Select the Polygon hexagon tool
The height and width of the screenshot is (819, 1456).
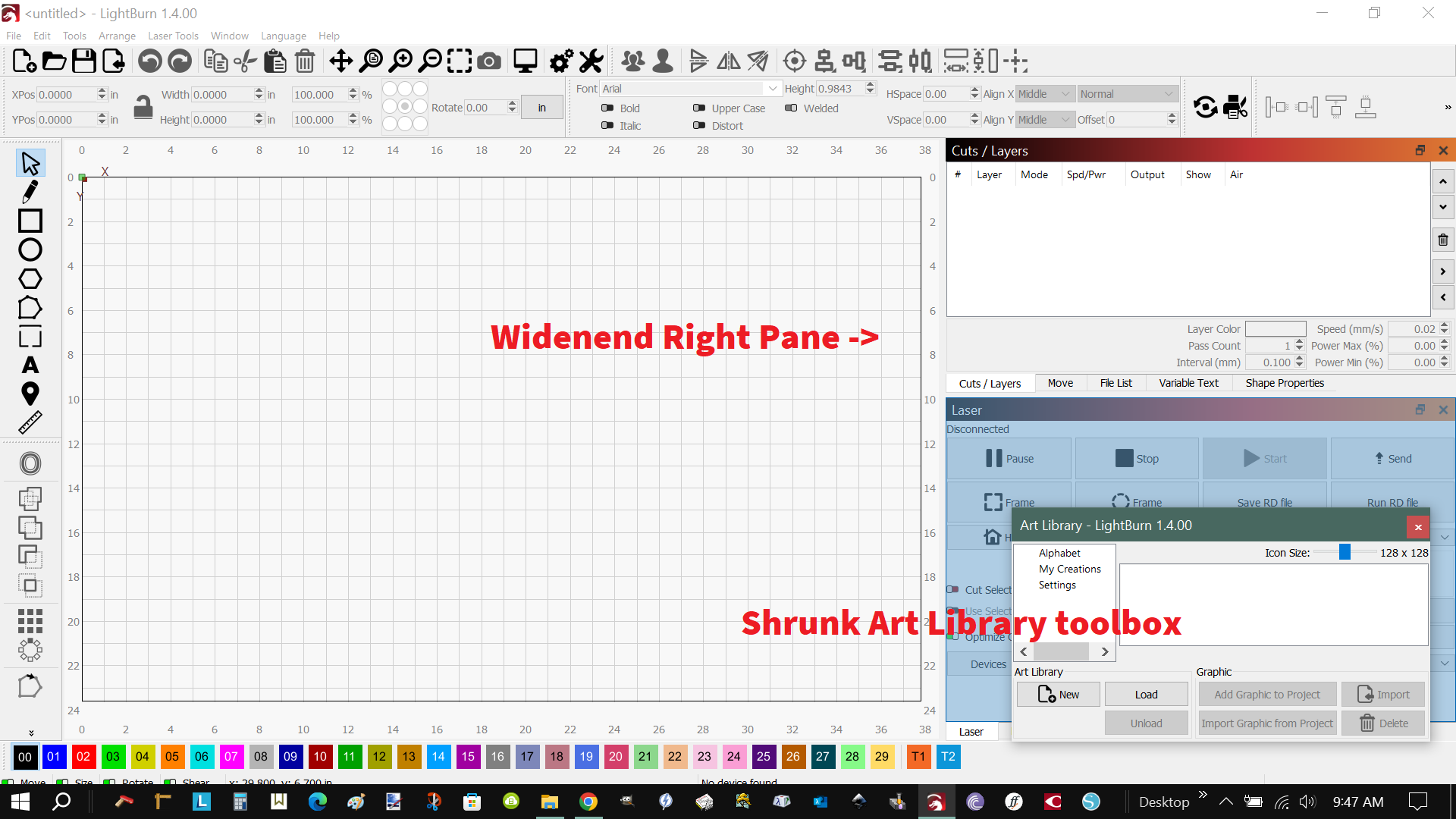pos(30,278)
